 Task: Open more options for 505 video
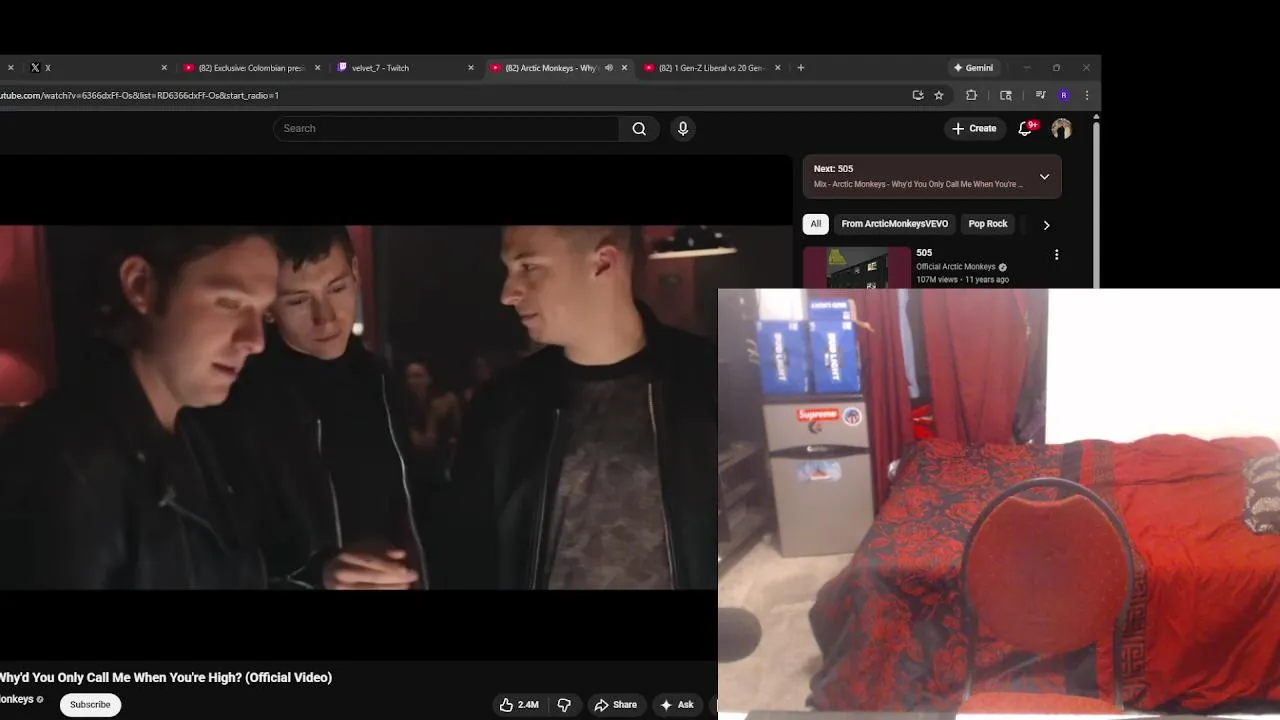coord(1056,255)
